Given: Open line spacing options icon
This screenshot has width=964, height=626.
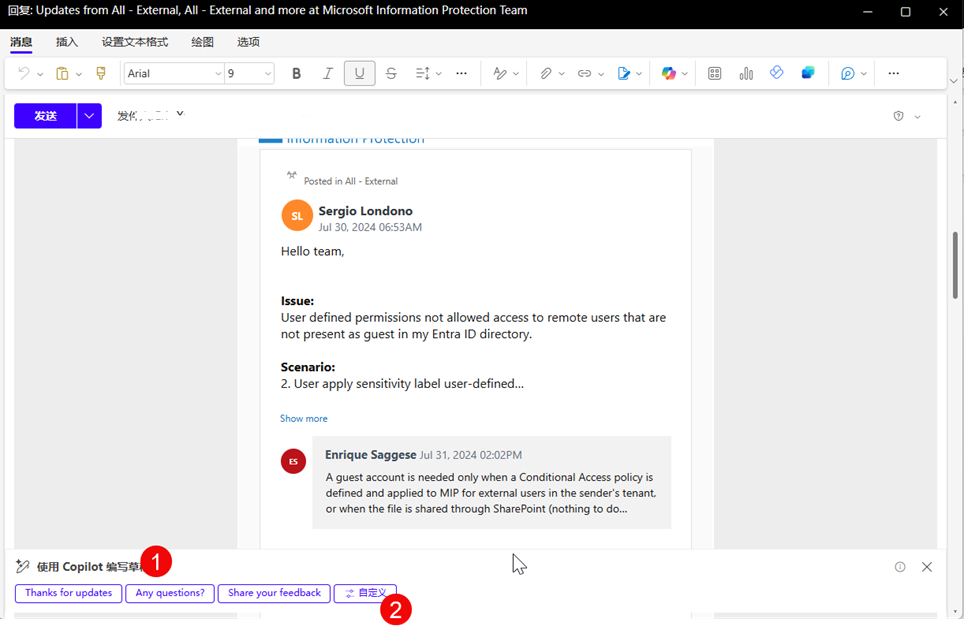Looking at the screenshot, I should point(422,74).
